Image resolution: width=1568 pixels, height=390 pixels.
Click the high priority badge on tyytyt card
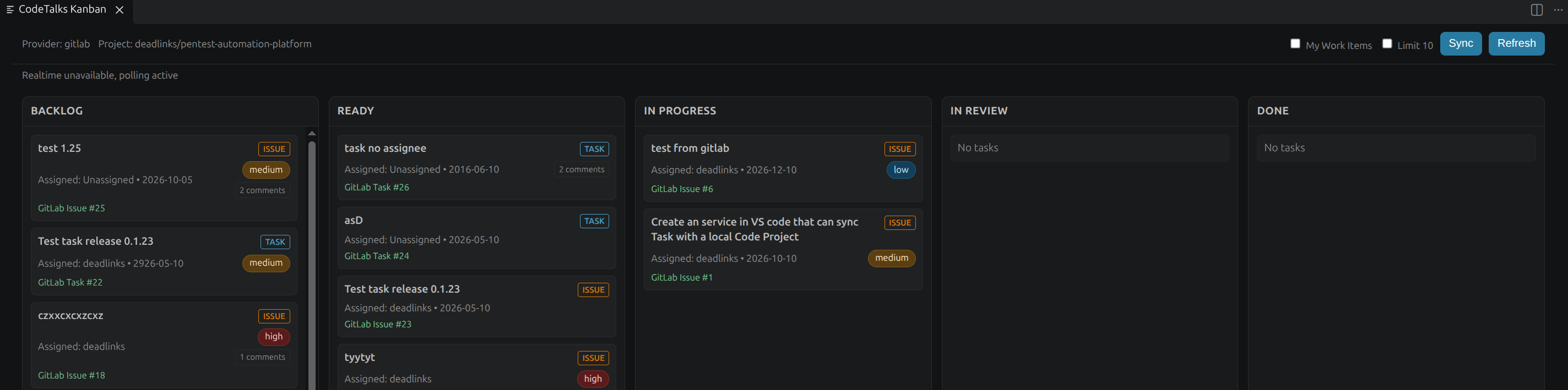pyautogui.click(x=593, y=379)
